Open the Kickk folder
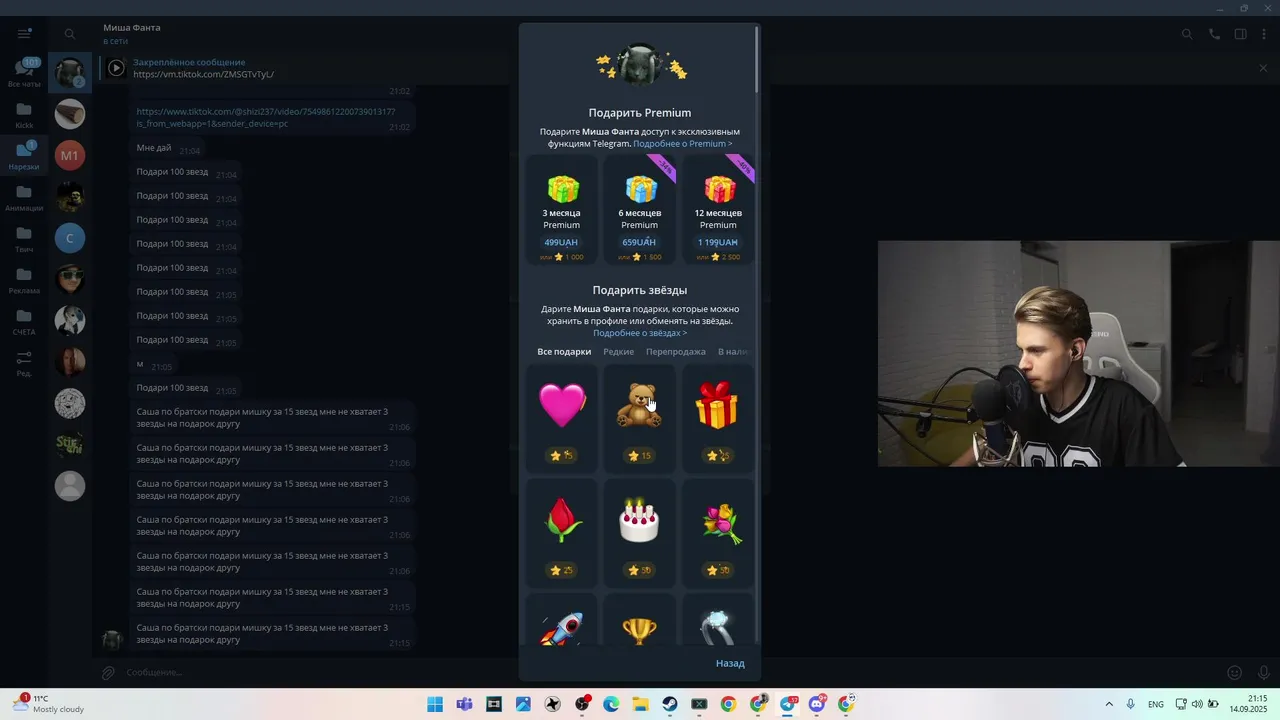 [24, 115]
